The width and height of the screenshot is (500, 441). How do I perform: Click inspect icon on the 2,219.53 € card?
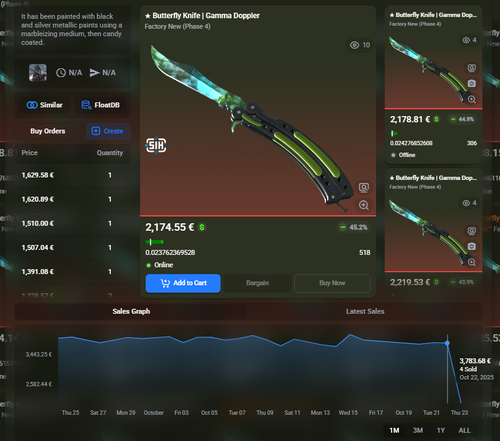(x=471, y=231)
